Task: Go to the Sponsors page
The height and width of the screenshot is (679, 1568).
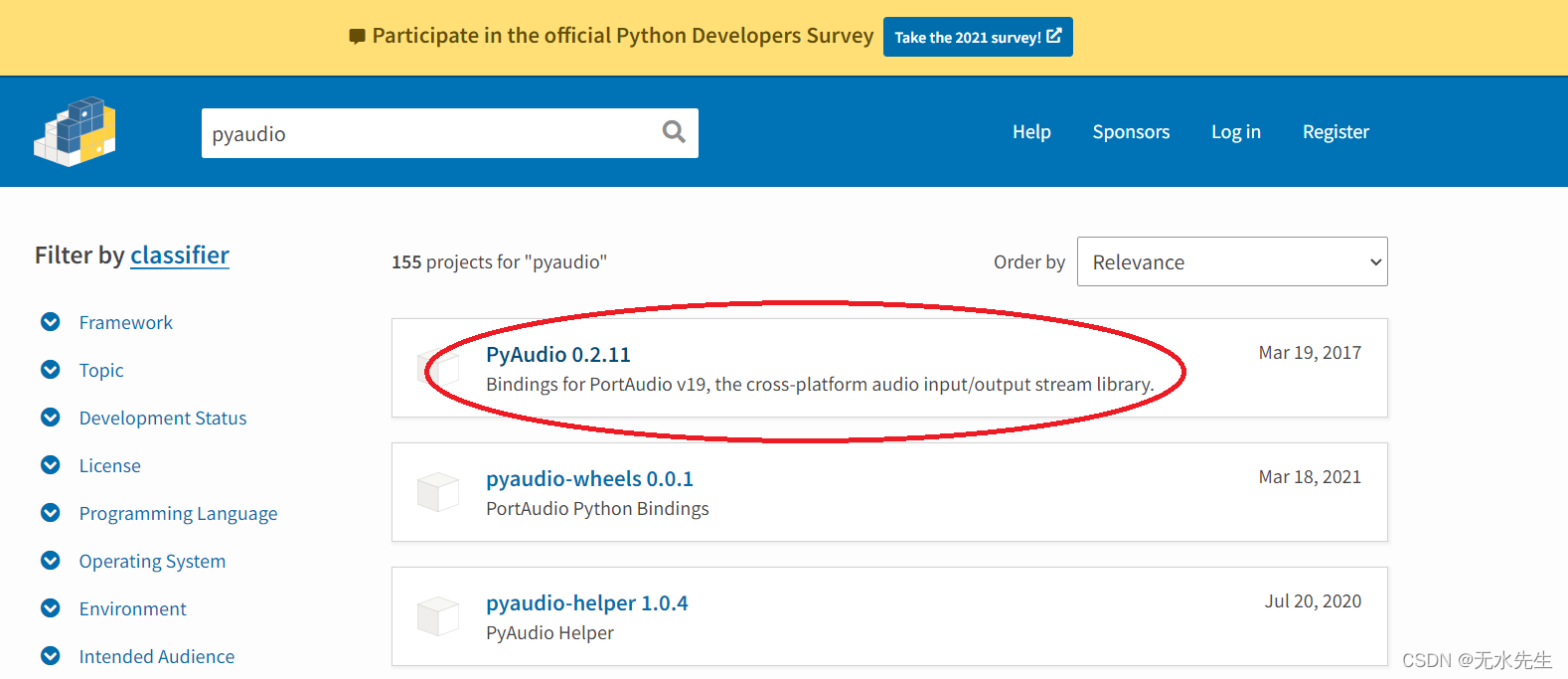Action: [x=1131, y=132]
